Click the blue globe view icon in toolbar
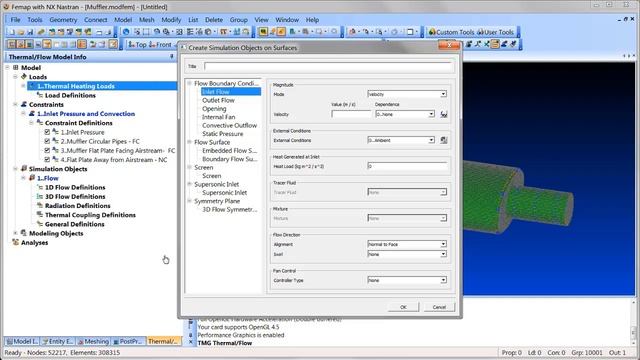 [126, 32]
